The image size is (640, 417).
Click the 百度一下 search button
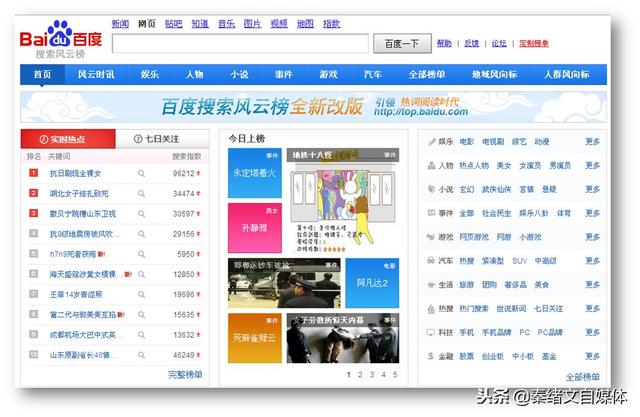[x=402, y=43]
